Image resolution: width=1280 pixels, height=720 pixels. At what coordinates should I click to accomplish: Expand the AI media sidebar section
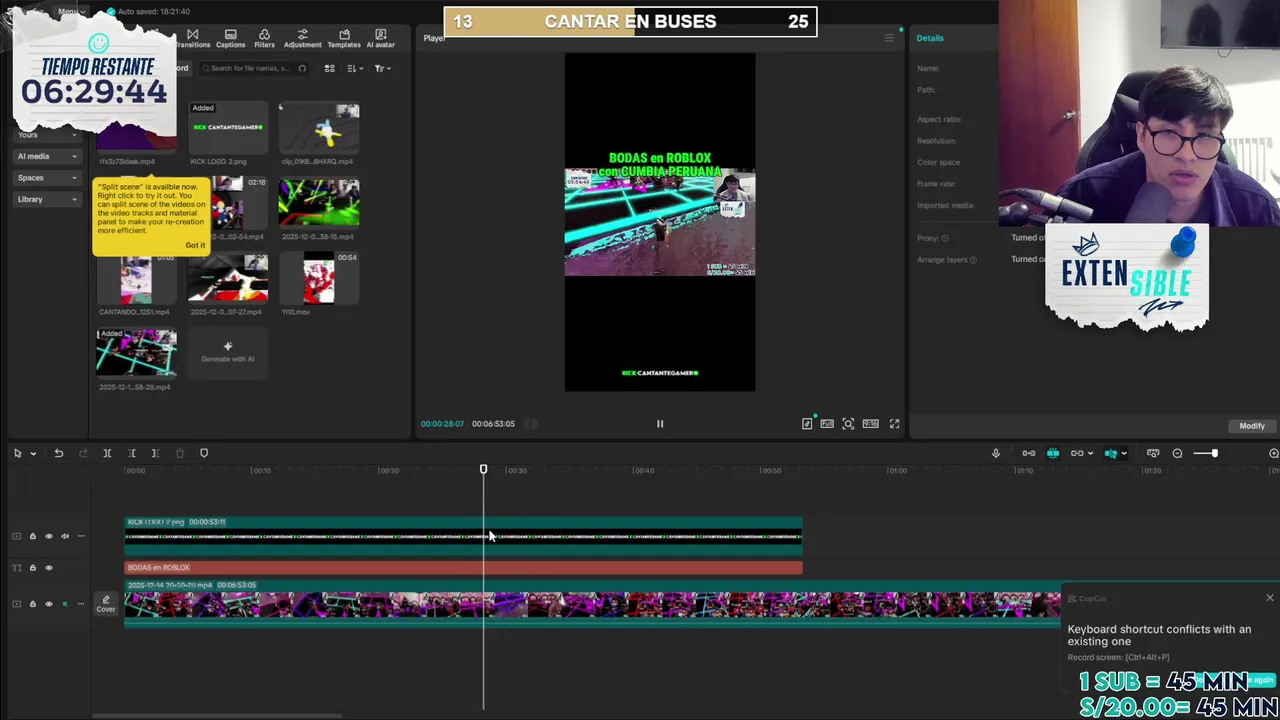click(47, 156)
